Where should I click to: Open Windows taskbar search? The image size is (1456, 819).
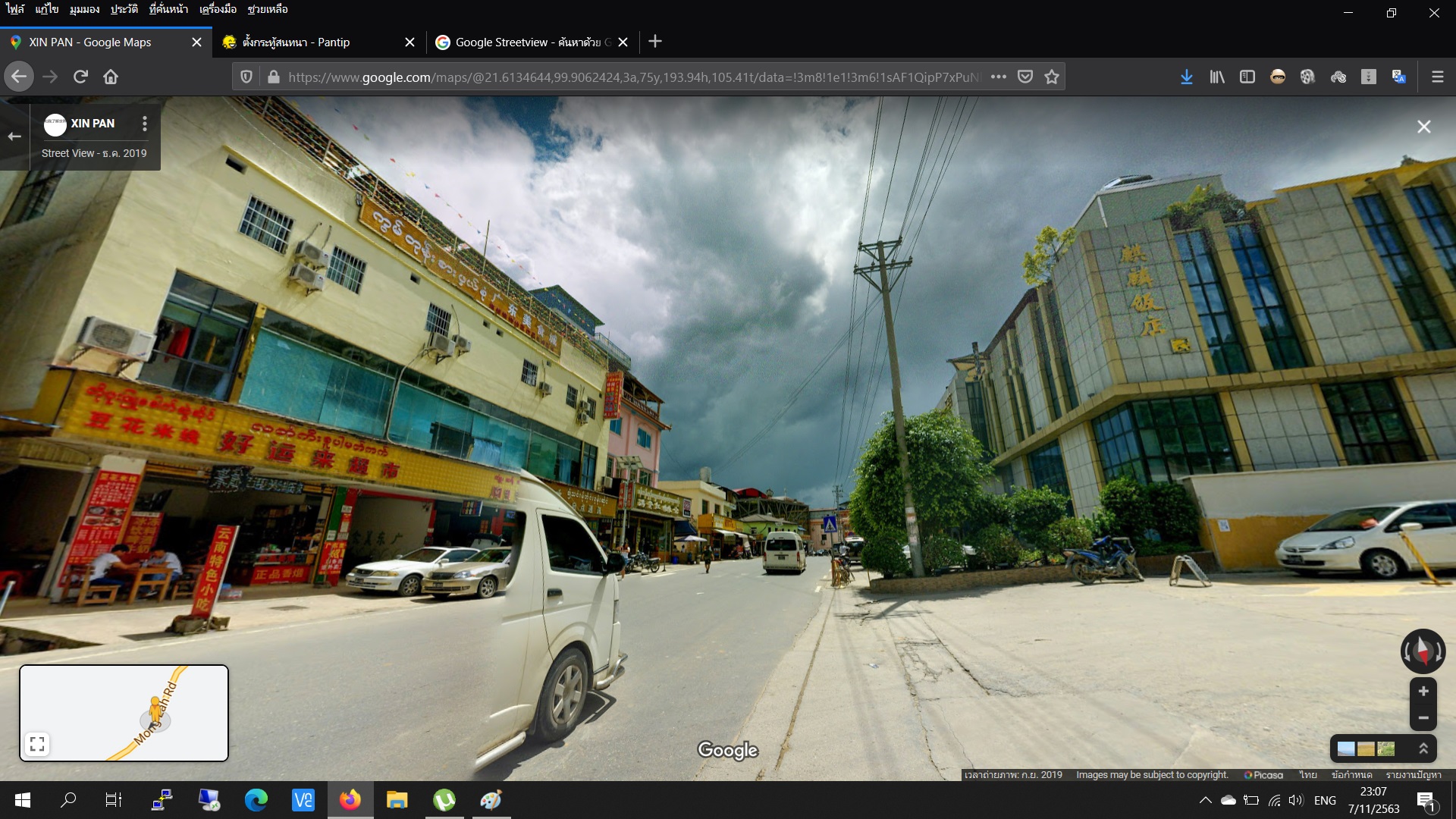pyautogui.click(x=68, y=800)
